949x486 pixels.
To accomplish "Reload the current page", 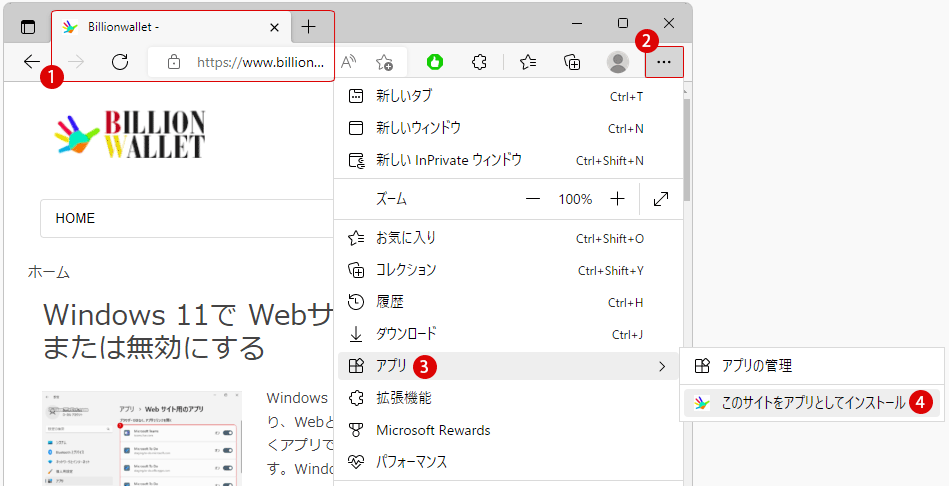I will coord(120,61).
